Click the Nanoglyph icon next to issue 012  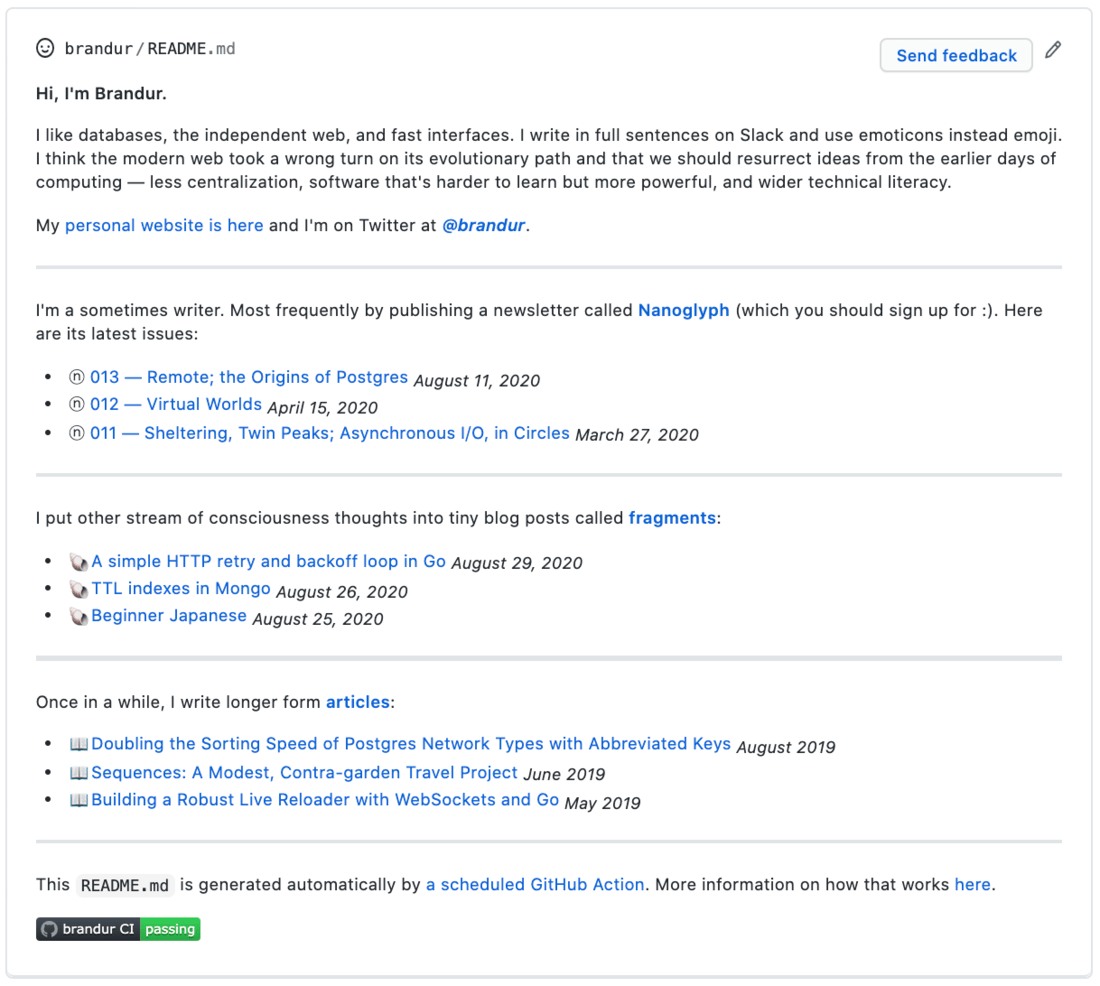point(76,405)
